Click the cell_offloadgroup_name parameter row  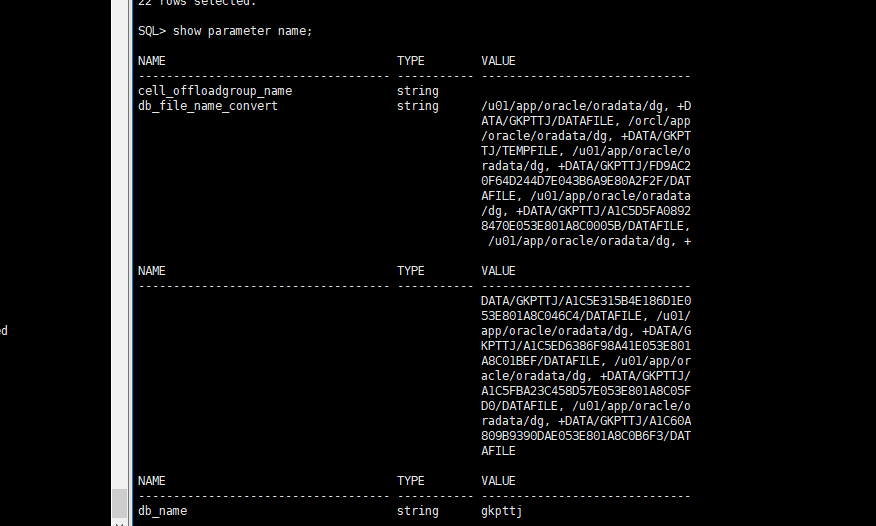click(x=215, y=91)
